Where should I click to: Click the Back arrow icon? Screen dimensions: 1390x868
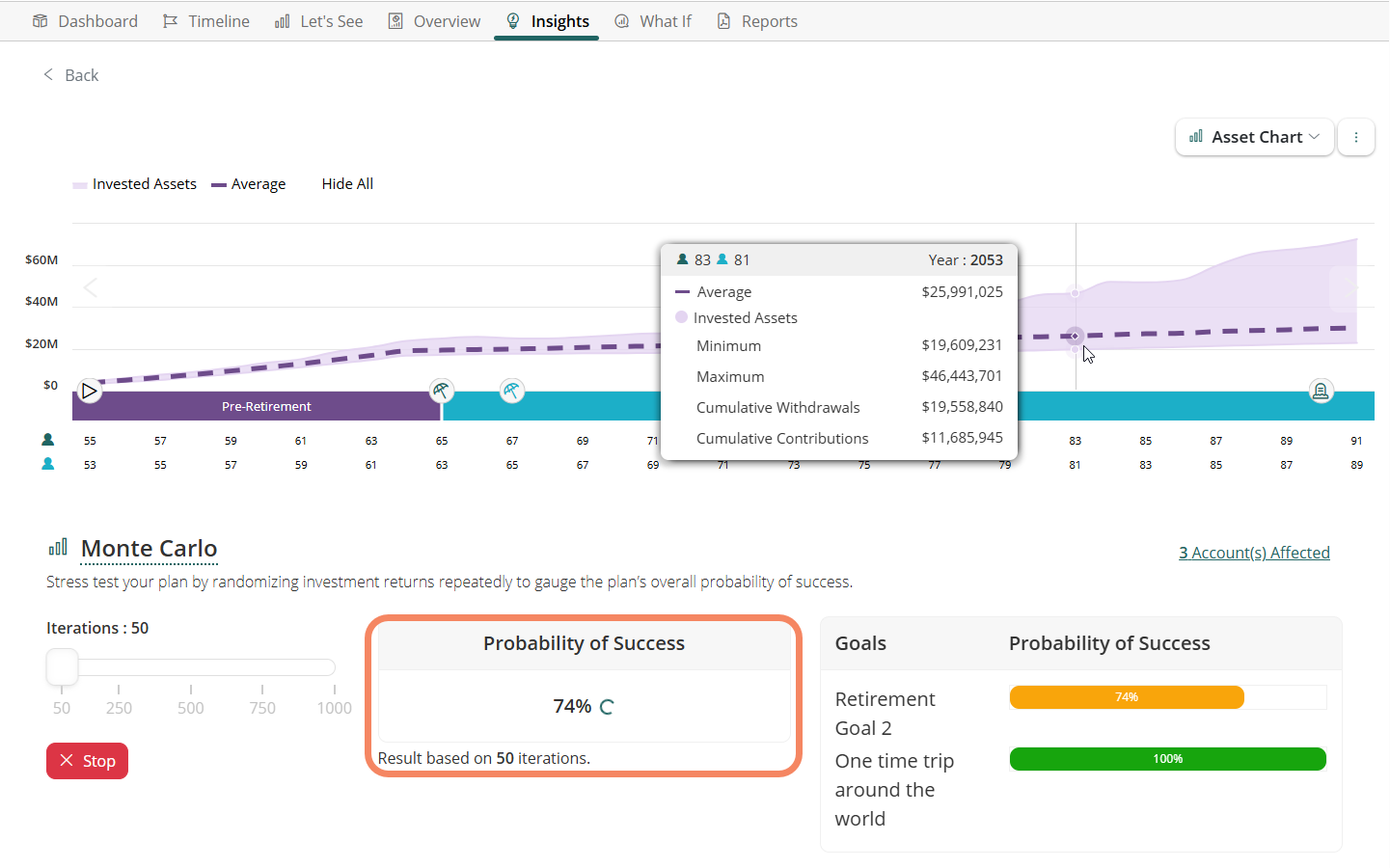pyautogui.click(x=48, y=75)
